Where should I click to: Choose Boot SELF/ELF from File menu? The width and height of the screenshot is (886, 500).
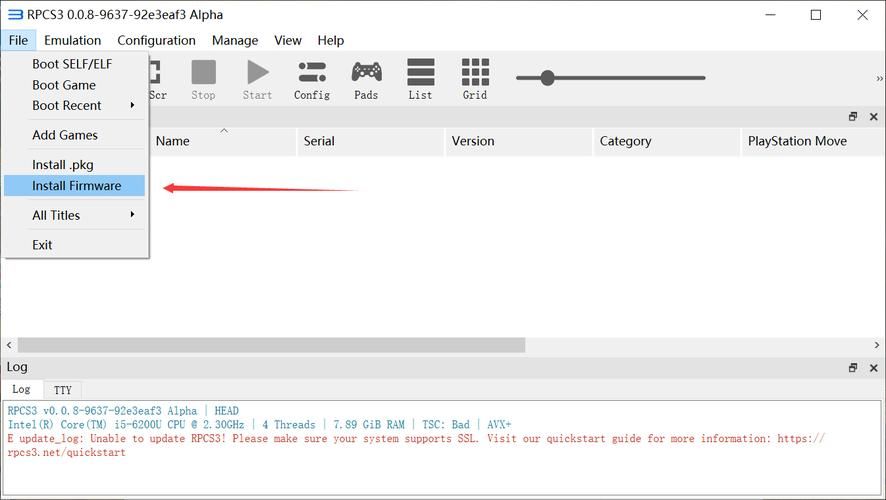[74, 64]
